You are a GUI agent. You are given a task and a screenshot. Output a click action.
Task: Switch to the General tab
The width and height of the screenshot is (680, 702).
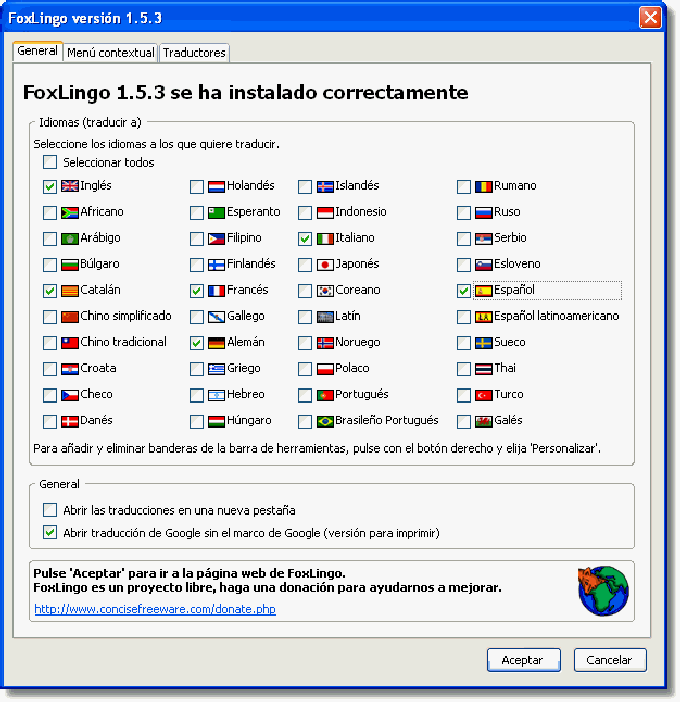[x=38, y=51]
